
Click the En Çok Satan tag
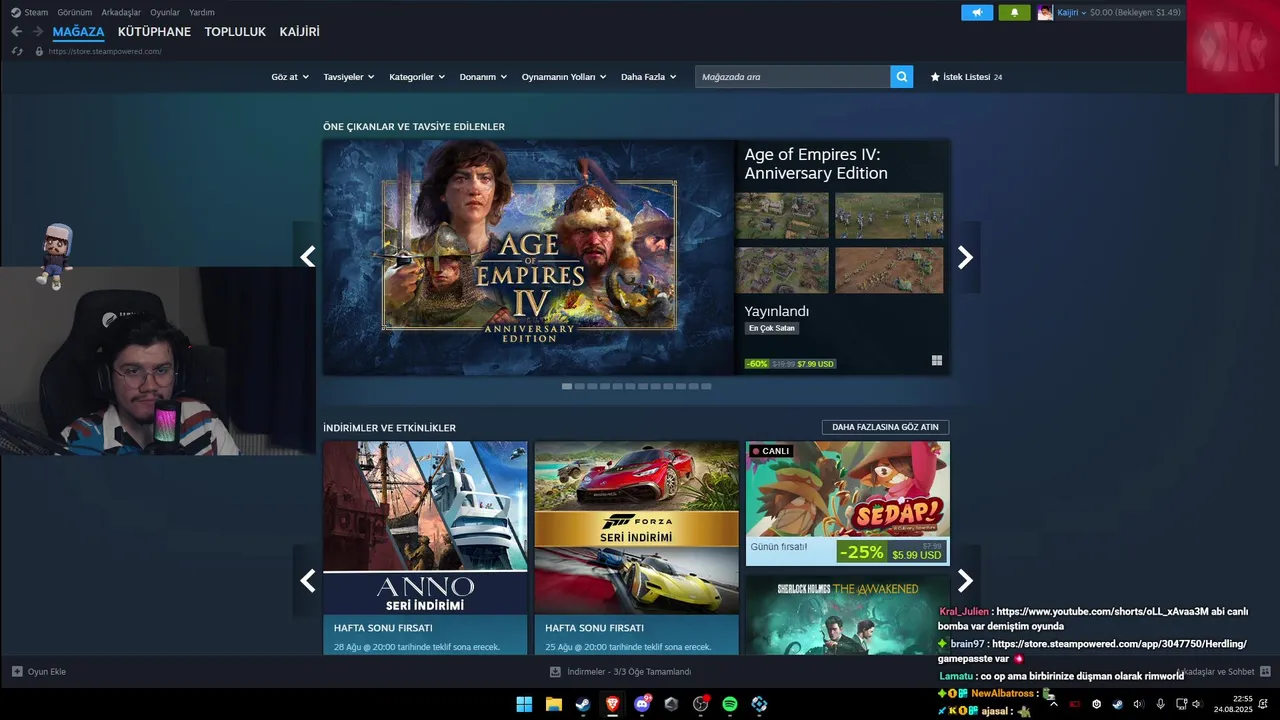tap(772, 328)
